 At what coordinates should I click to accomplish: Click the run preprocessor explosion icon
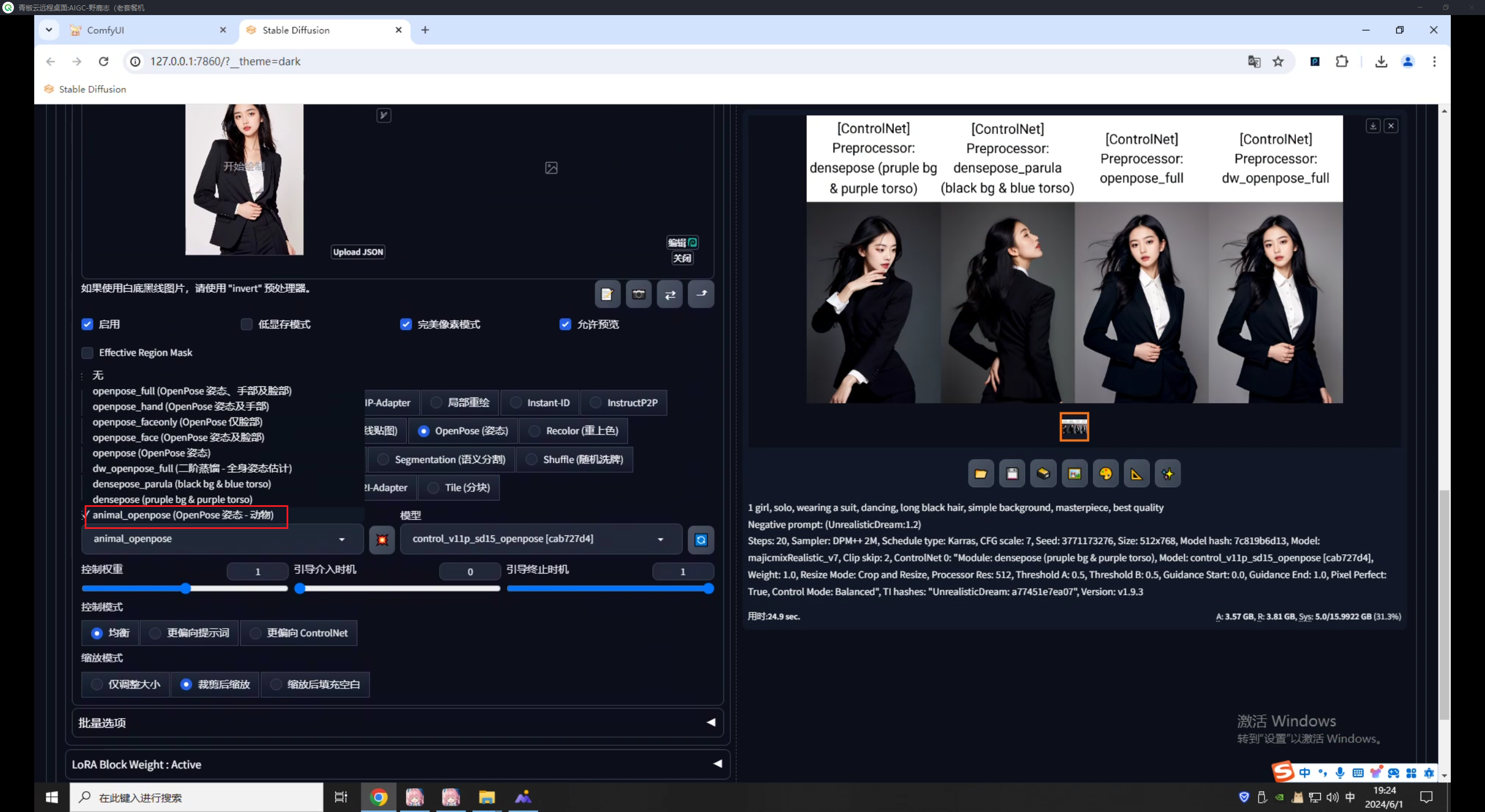click(382, 539)
